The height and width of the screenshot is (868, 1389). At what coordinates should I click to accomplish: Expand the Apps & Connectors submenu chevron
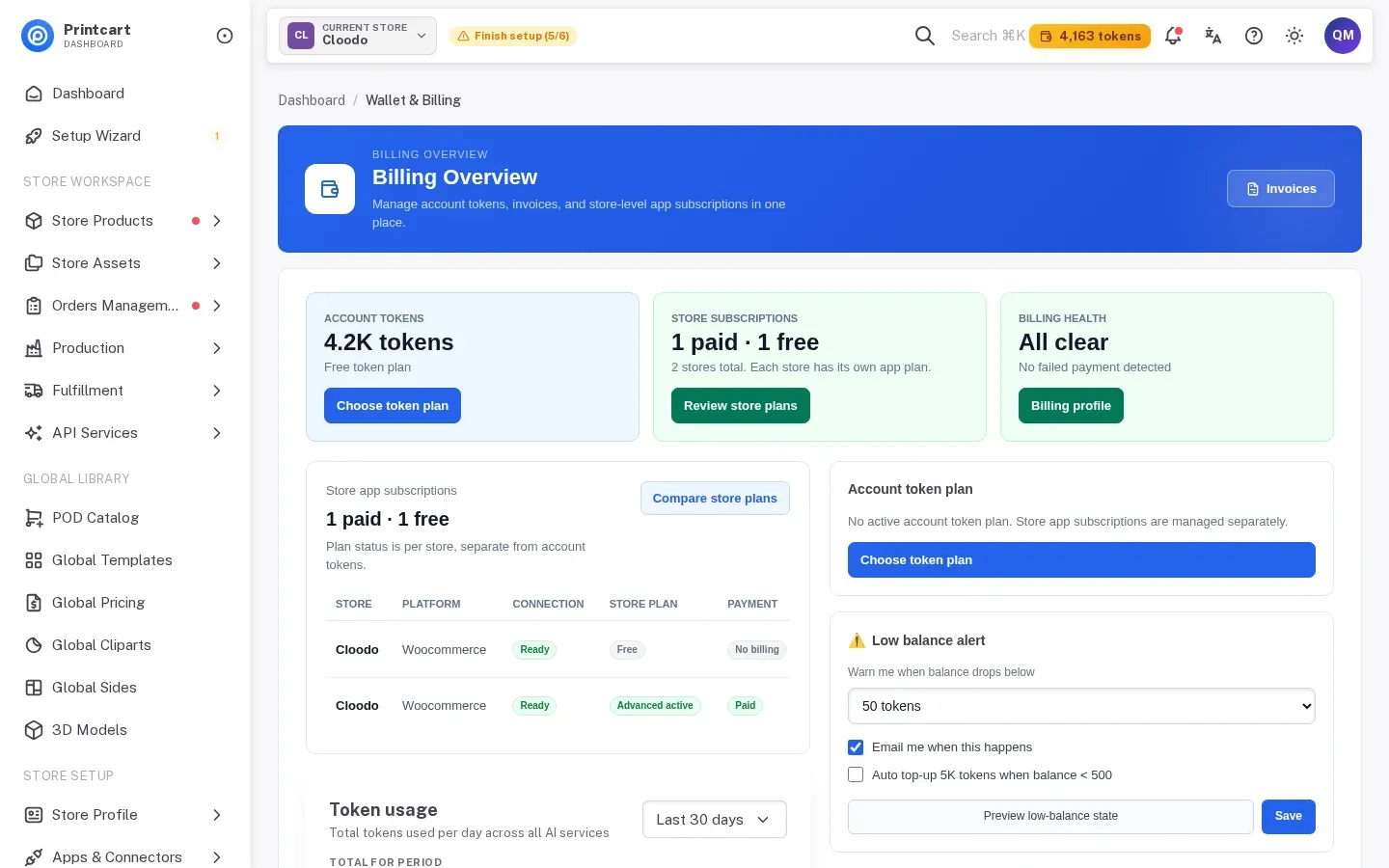pyautogui.click(x=217, y=857)
